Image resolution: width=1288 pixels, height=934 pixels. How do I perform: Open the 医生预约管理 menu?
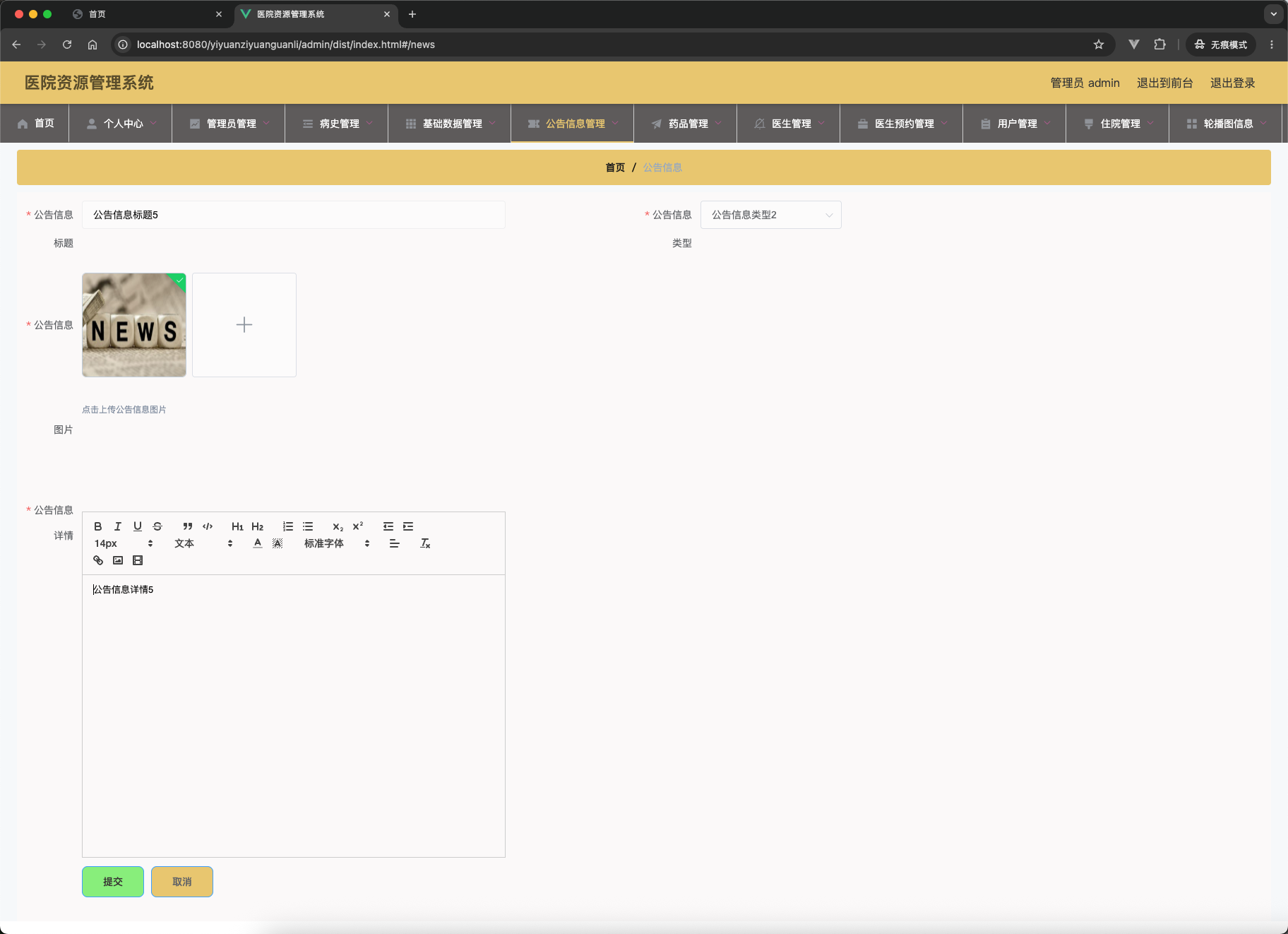tap(902, 124)
